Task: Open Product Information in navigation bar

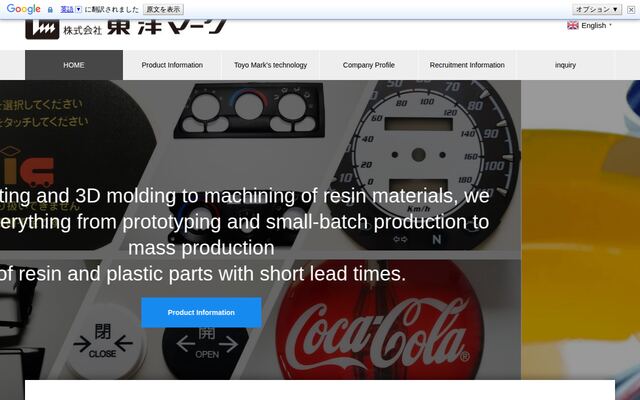Action: coord(172,65)
